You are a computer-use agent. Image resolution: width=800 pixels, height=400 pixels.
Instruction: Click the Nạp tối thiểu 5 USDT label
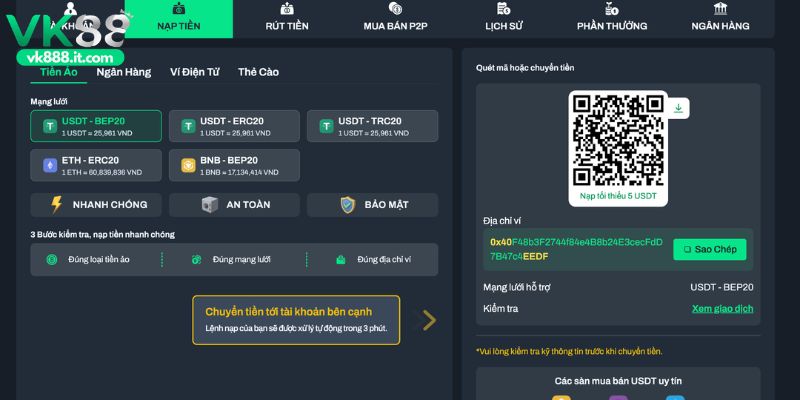(618, 196)
